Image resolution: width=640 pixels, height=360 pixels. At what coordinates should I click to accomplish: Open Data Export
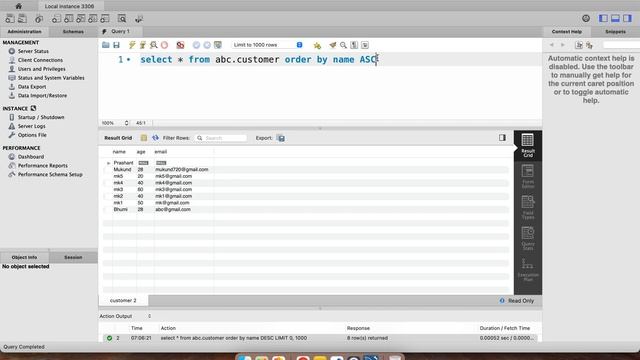coord(32,87)
